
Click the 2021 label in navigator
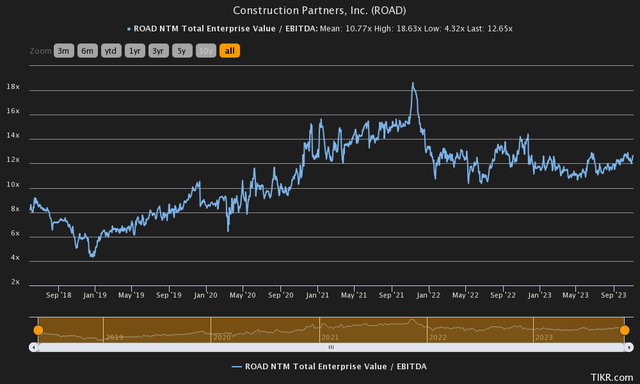(330, 337)
